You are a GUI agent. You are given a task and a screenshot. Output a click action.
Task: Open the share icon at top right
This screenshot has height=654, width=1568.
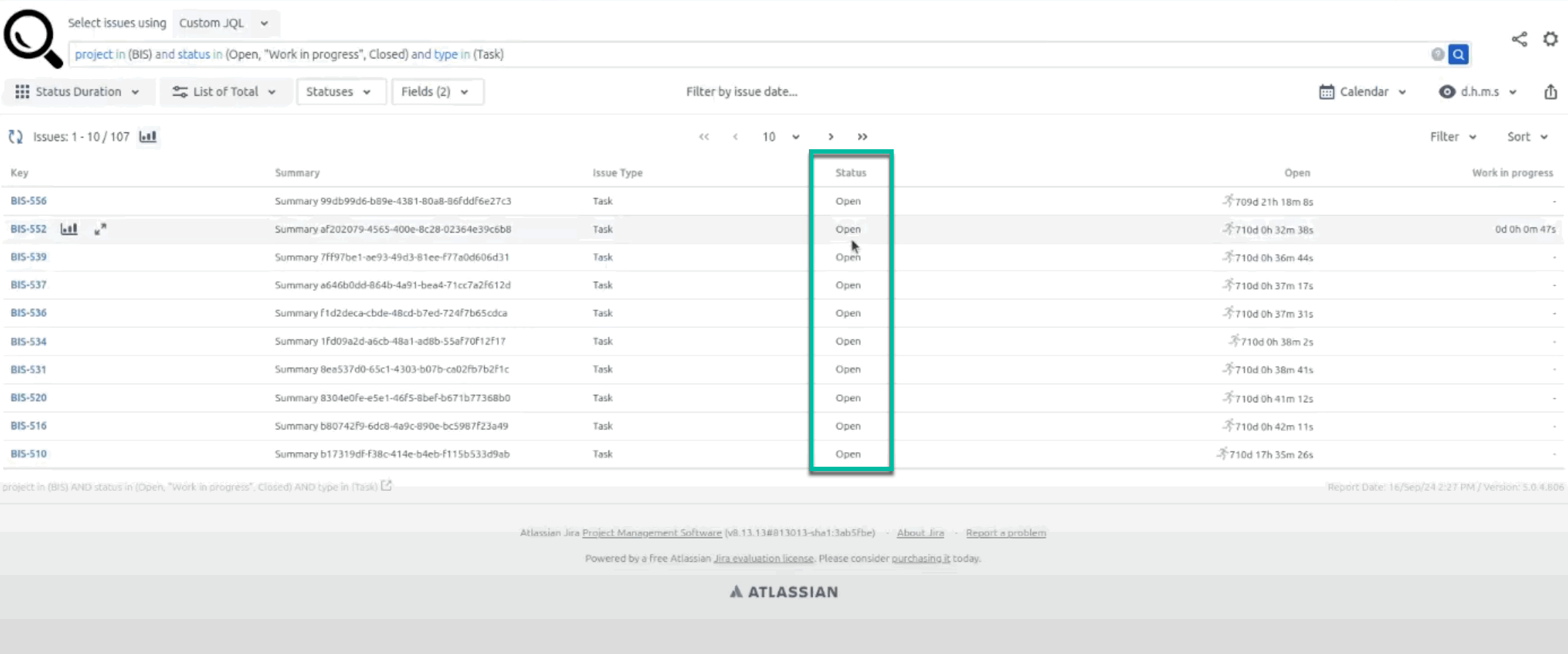coord(1519,40)
